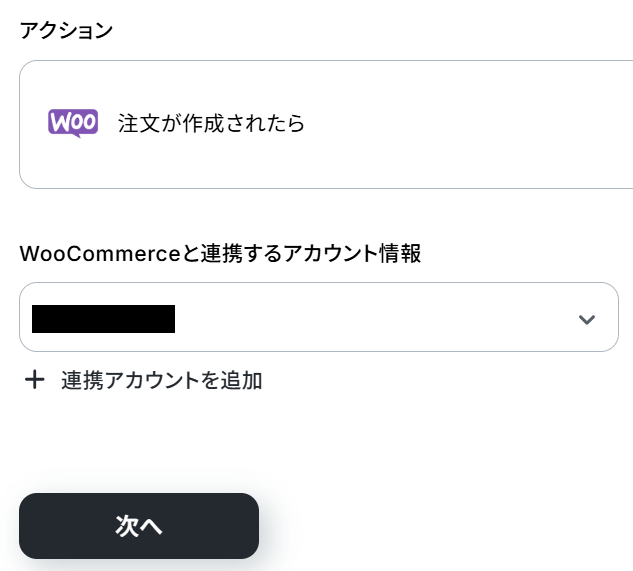Image resolution: width=633 pixels, height=571 pixels.
Task: Click the 連携アカウントを追加 link
Action: point(161,380)
